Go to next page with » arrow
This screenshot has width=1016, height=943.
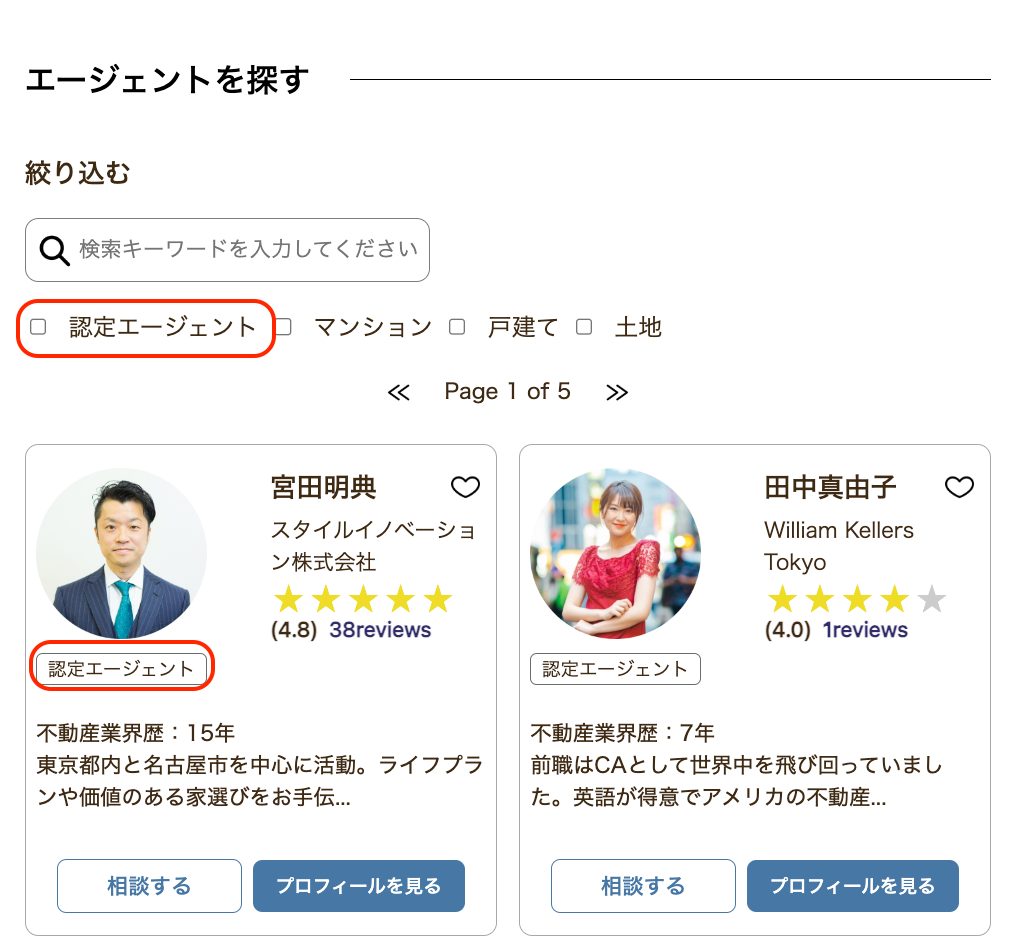point(617,392)
